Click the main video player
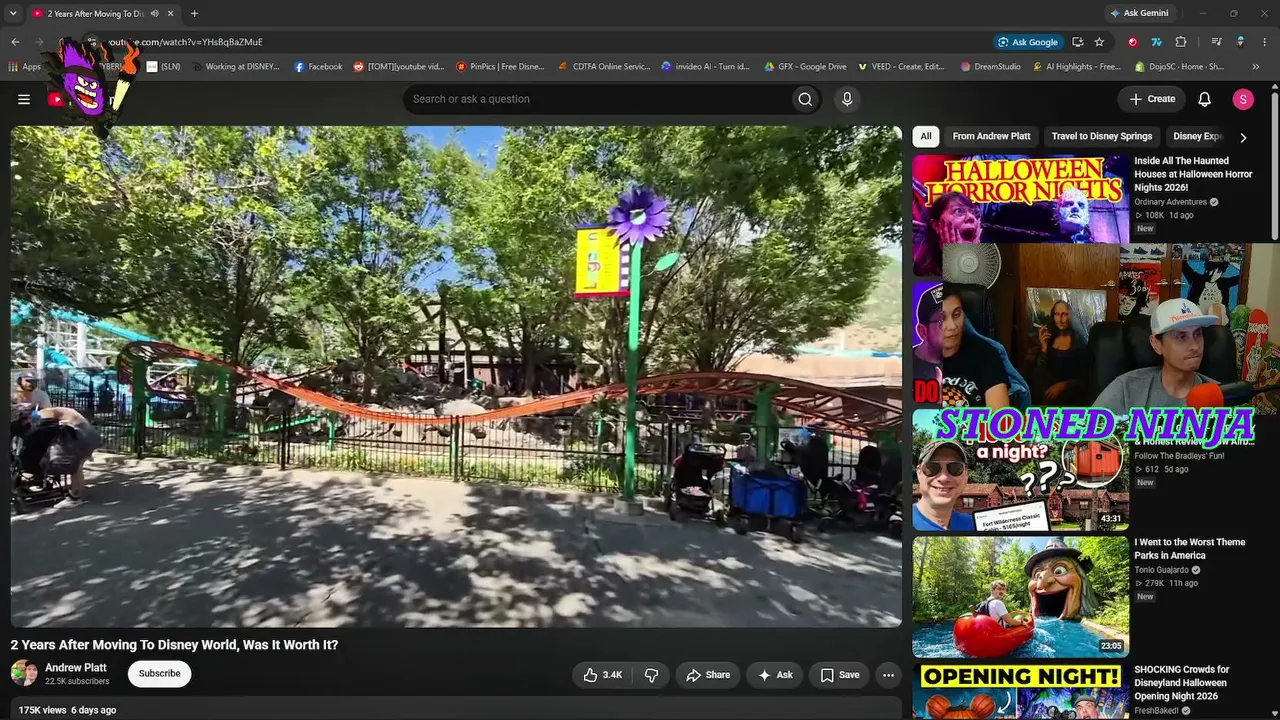 click(x=456, y=376)
